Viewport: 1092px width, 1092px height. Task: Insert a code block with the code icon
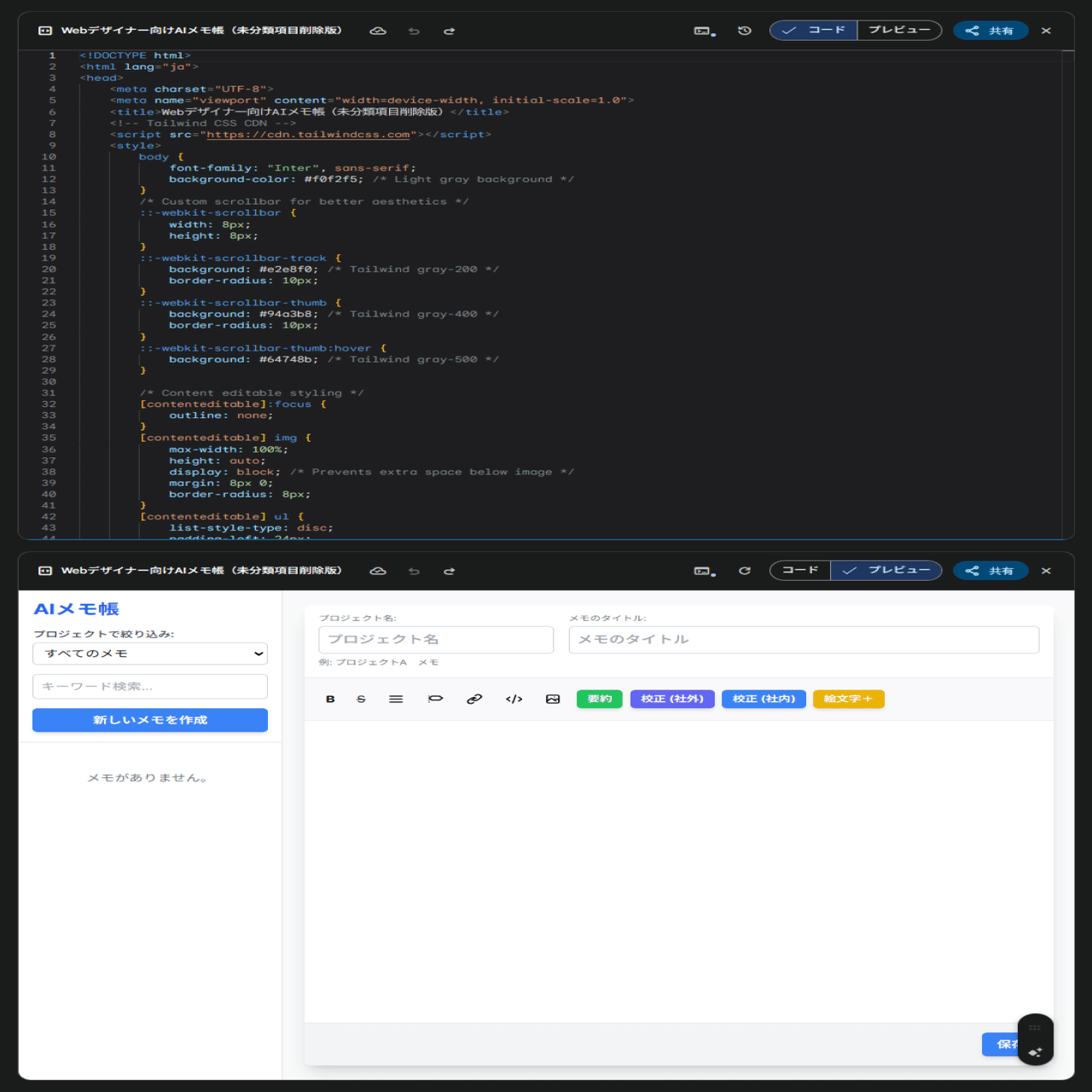[514, 700]
